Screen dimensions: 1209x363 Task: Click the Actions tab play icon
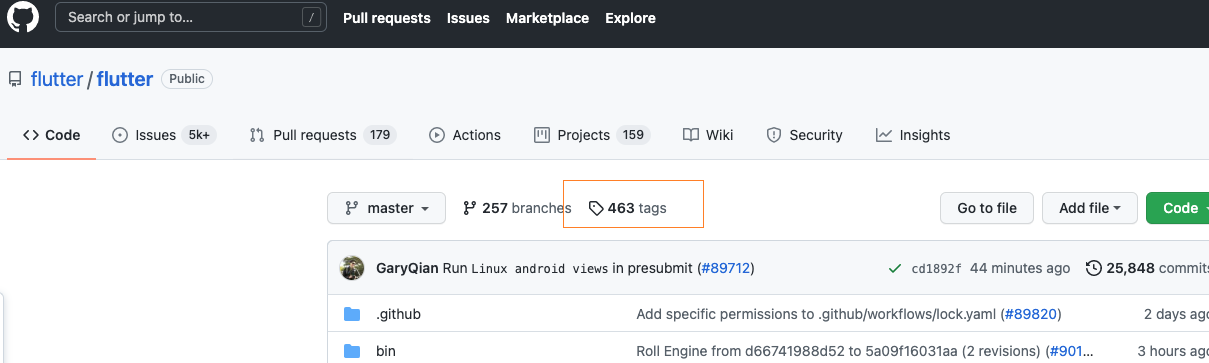click(x=437, y=135)
